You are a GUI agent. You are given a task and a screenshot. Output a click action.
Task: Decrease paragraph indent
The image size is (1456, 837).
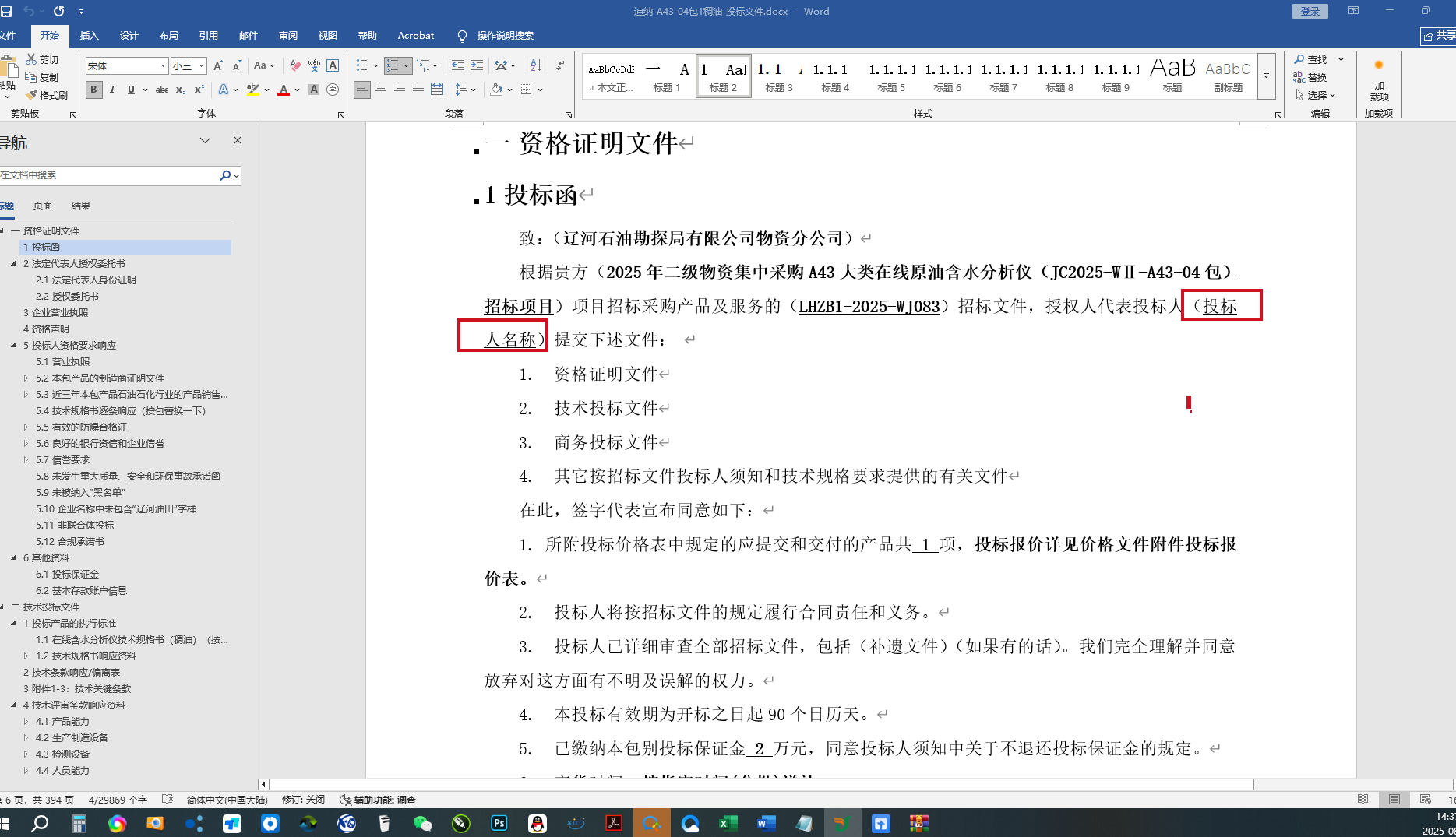[x=458, y=65]
